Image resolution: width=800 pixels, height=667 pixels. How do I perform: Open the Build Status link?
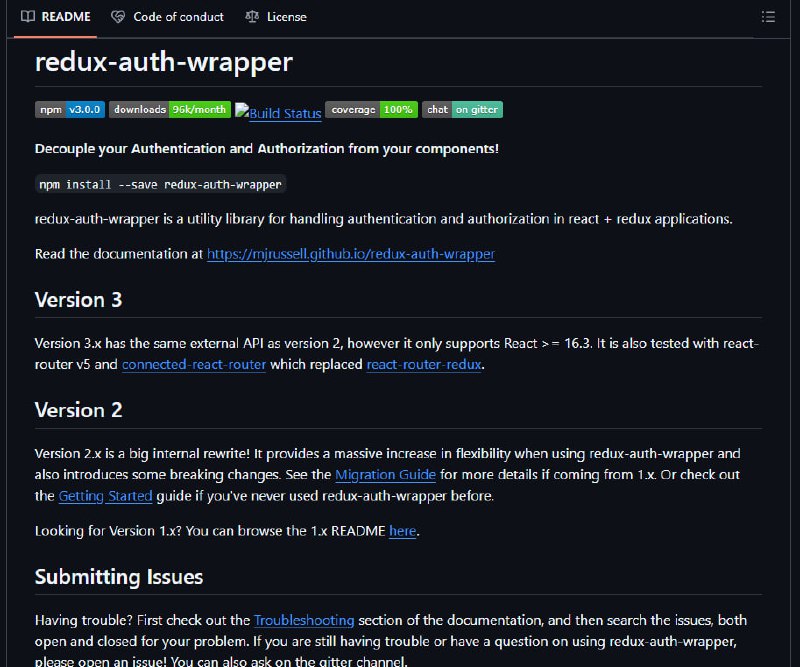pos(279,112)
